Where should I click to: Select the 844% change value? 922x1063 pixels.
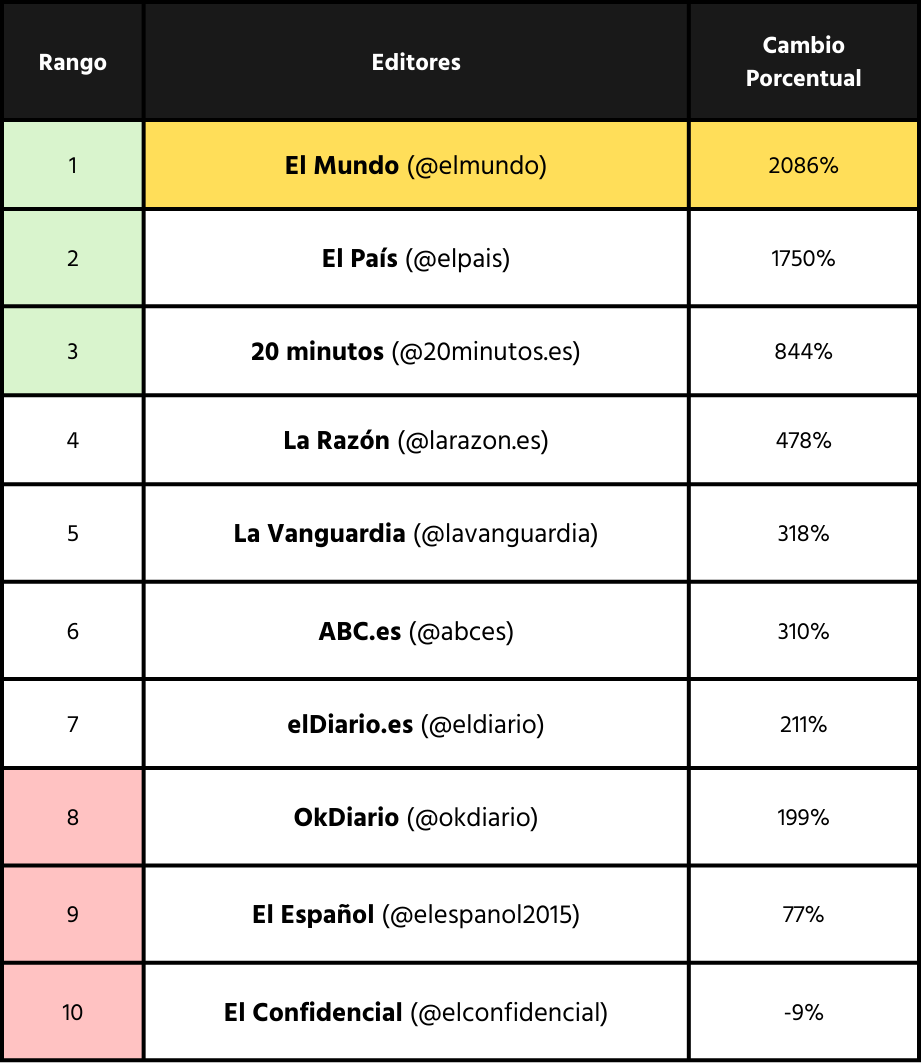coord(803,352)
